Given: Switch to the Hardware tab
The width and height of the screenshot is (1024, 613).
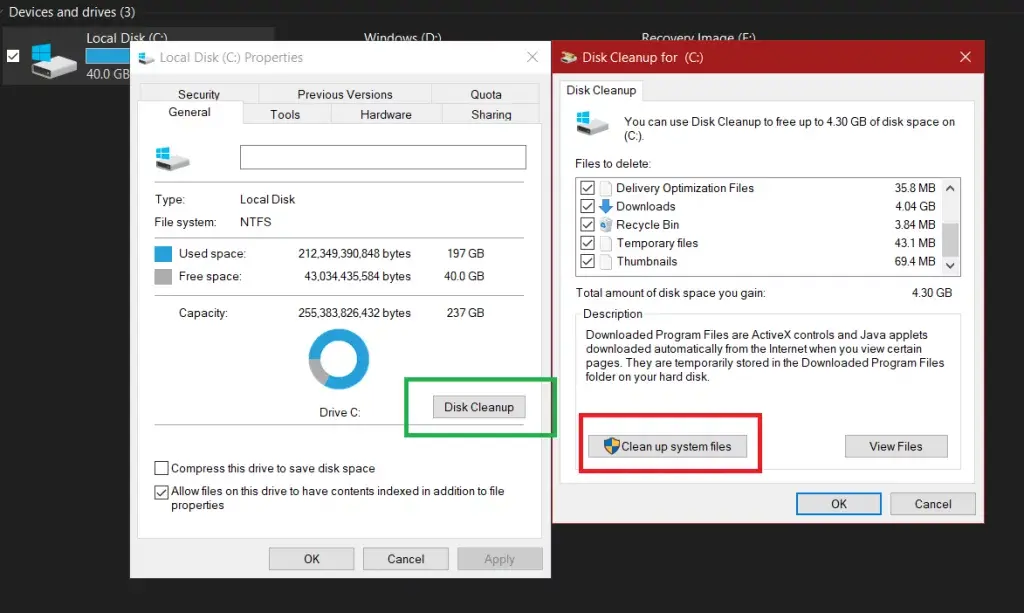Looking at the screenshot, I should tap(386, 114).
